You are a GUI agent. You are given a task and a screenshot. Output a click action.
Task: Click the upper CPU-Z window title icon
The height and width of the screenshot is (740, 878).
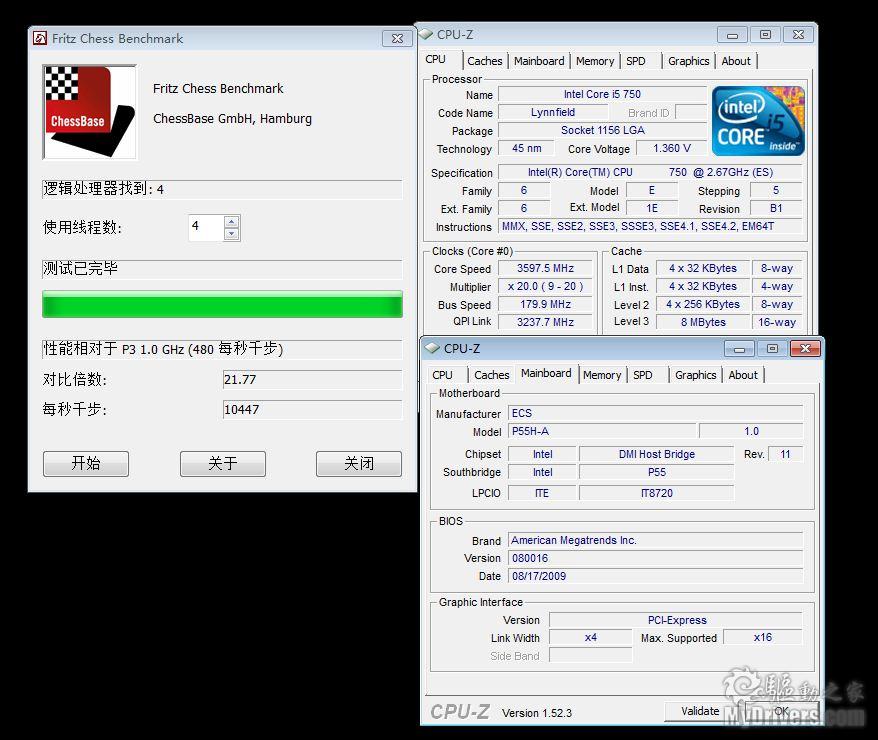coord(426,34)
